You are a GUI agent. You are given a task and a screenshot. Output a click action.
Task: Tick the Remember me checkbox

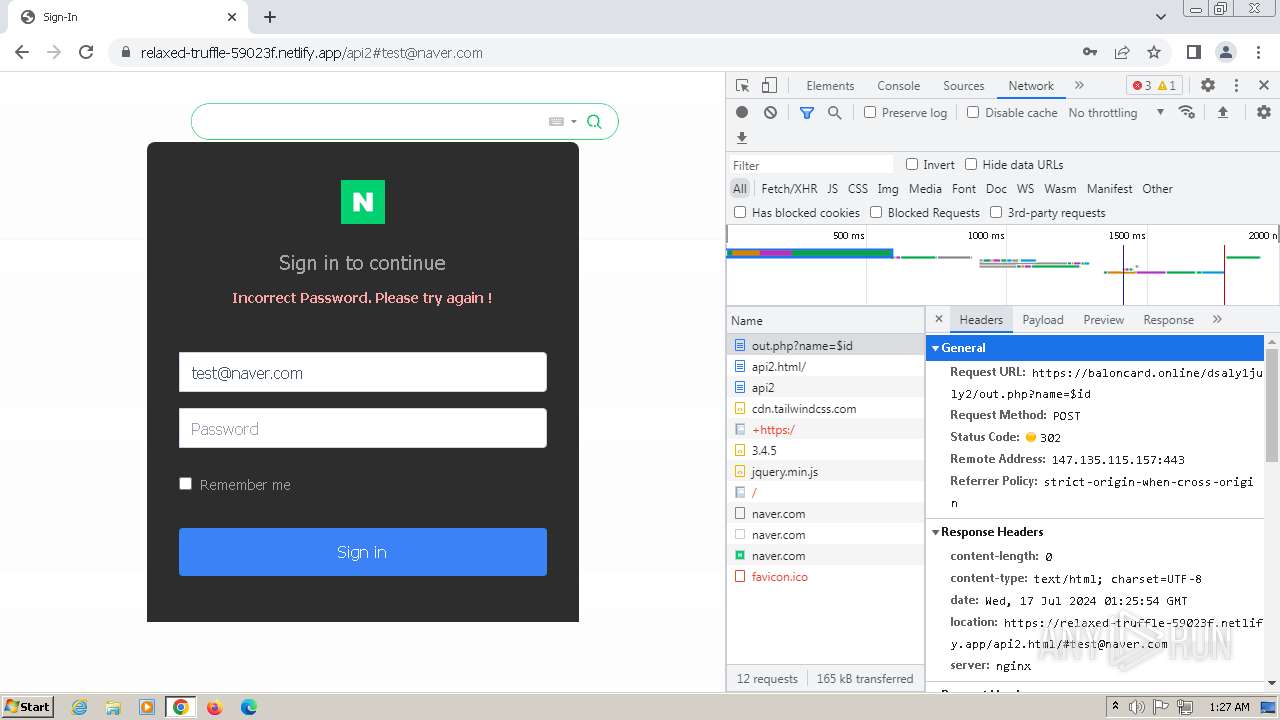(185, 484)
